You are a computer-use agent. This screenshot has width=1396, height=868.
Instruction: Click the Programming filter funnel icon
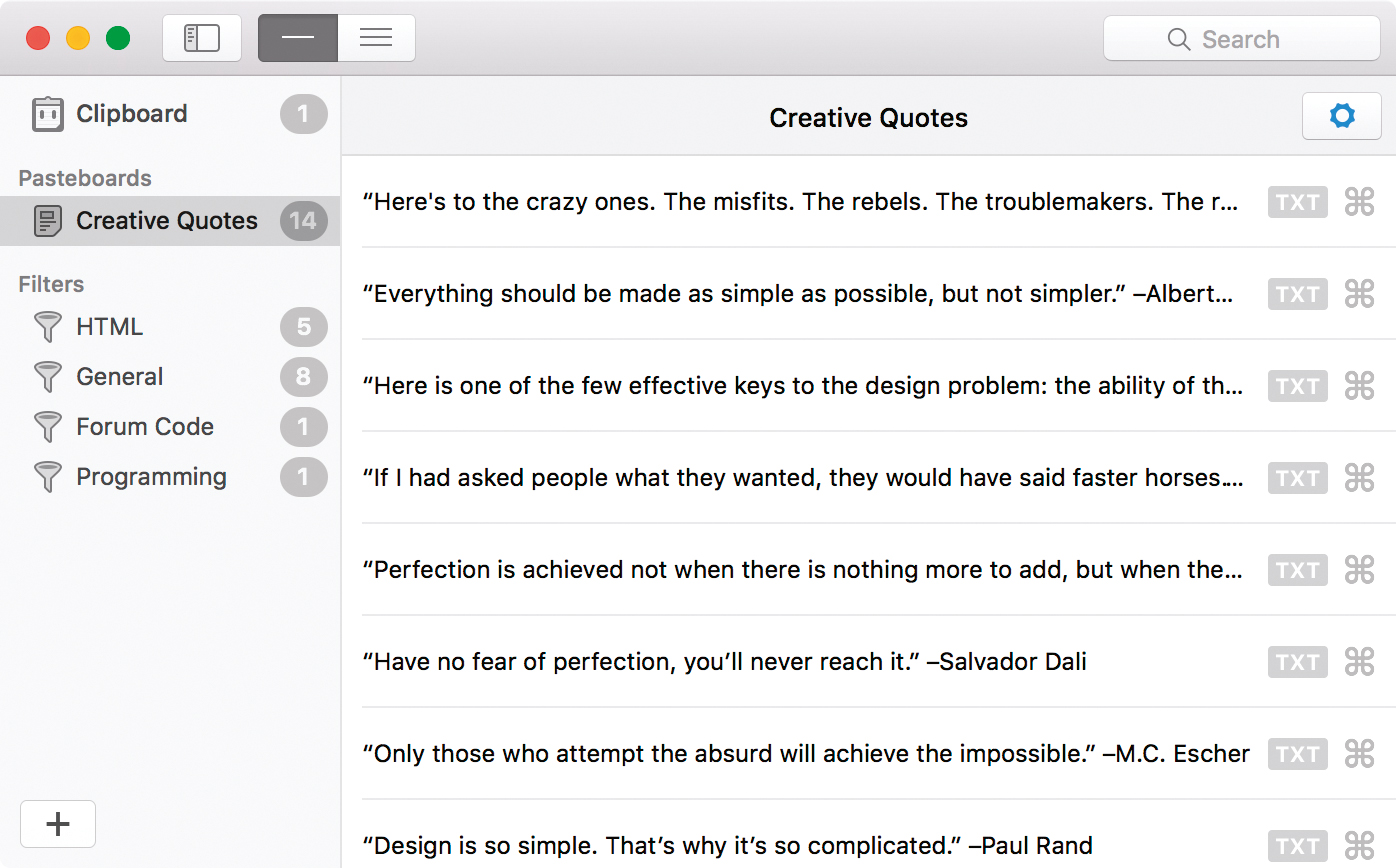(47, 477)
